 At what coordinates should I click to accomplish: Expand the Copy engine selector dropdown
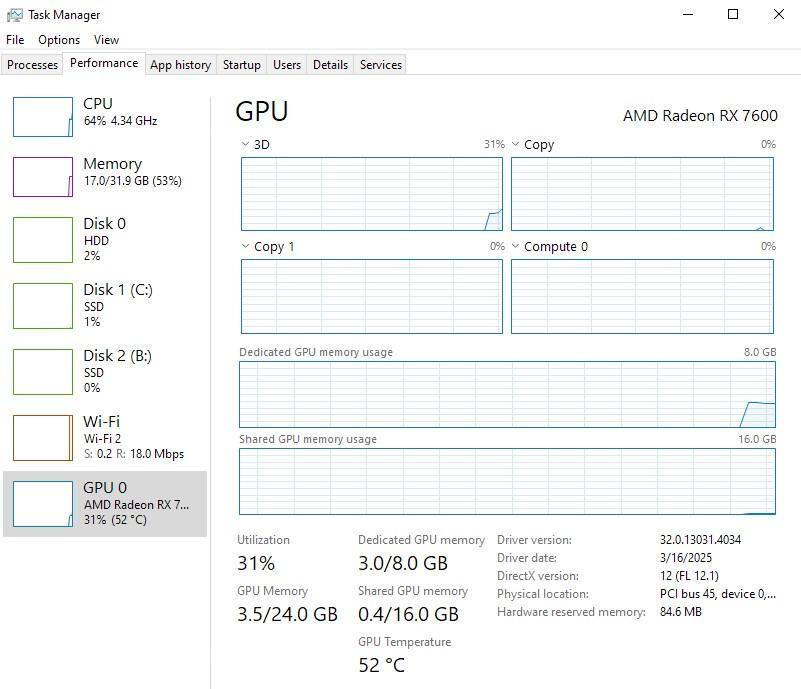(516, 145)
